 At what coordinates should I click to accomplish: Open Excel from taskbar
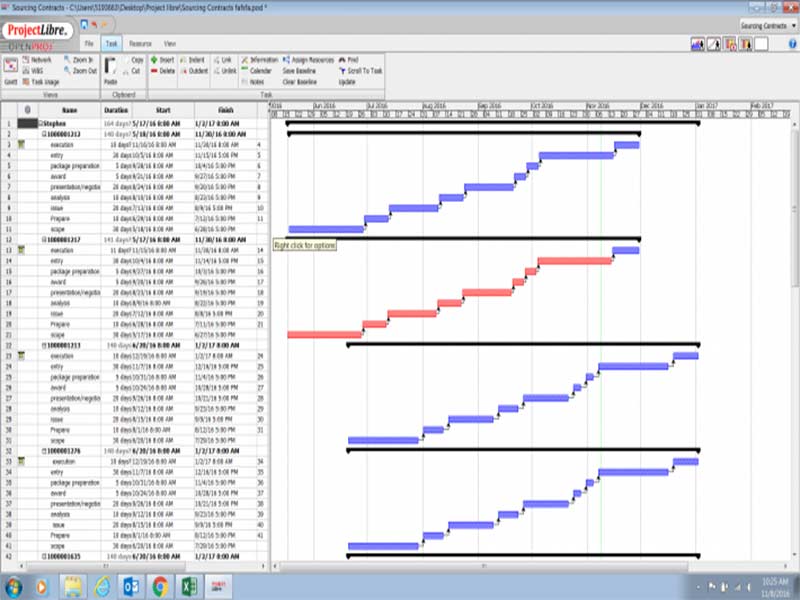pos(189,587)
